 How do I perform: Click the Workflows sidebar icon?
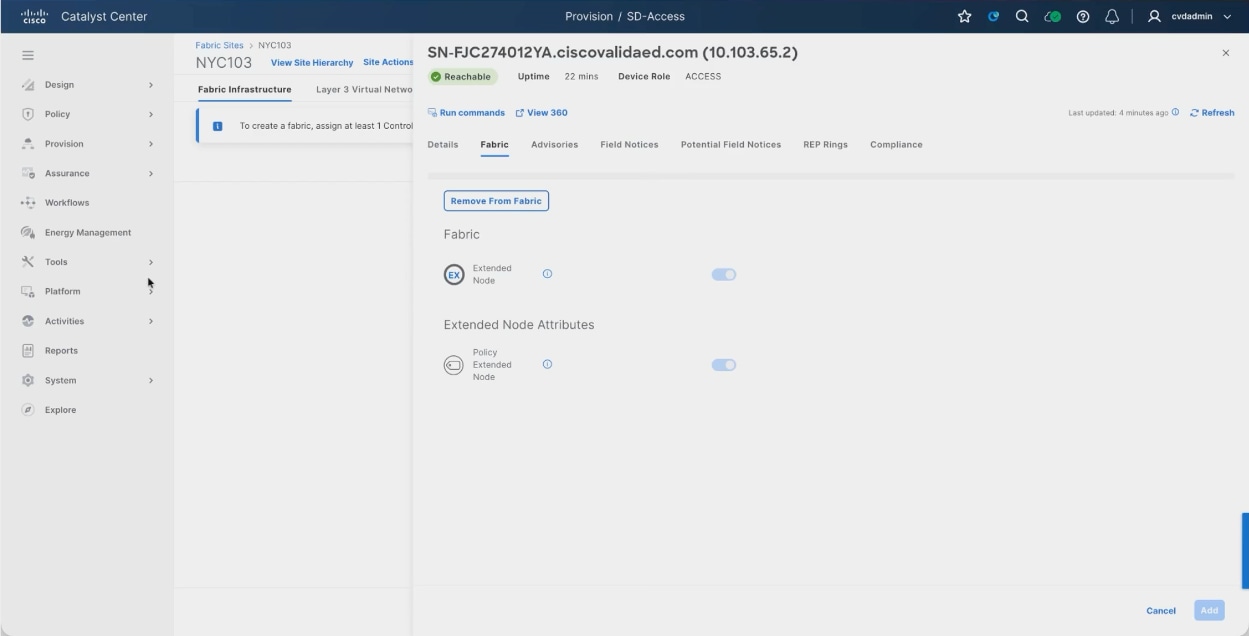[x=28, y=203]
